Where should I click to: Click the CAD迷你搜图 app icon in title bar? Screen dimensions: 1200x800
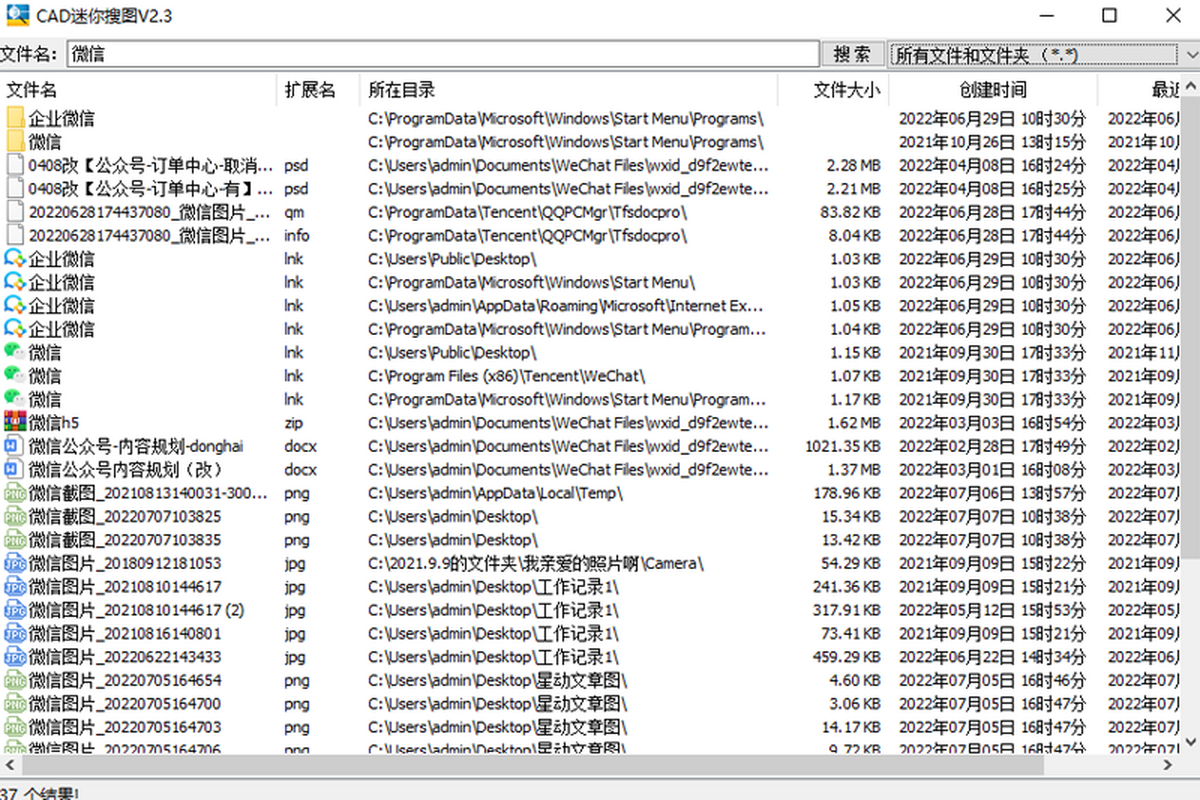pos(16,16)
